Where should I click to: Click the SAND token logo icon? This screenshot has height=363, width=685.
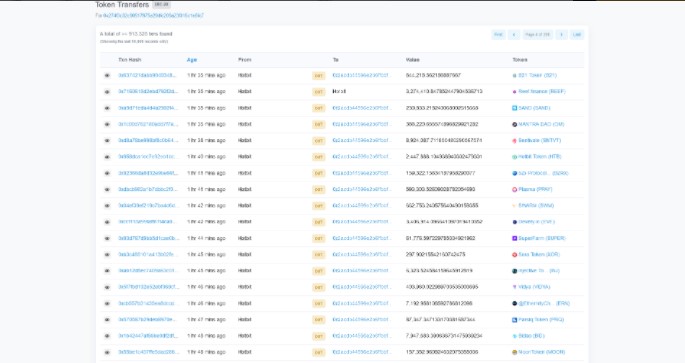515,108
